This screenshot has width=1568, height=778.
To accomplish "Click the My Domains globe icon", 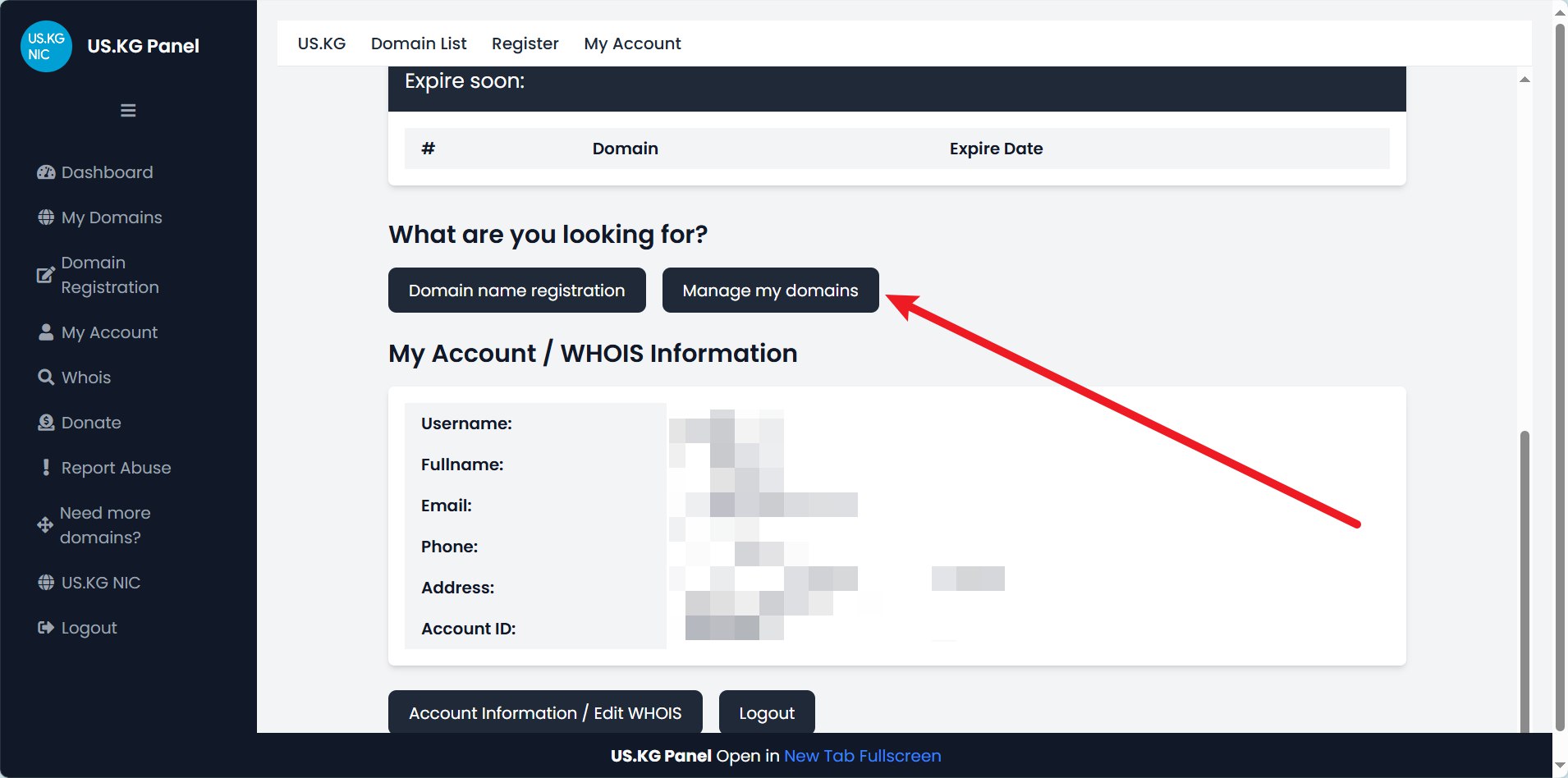I will (x=46, y=217).
